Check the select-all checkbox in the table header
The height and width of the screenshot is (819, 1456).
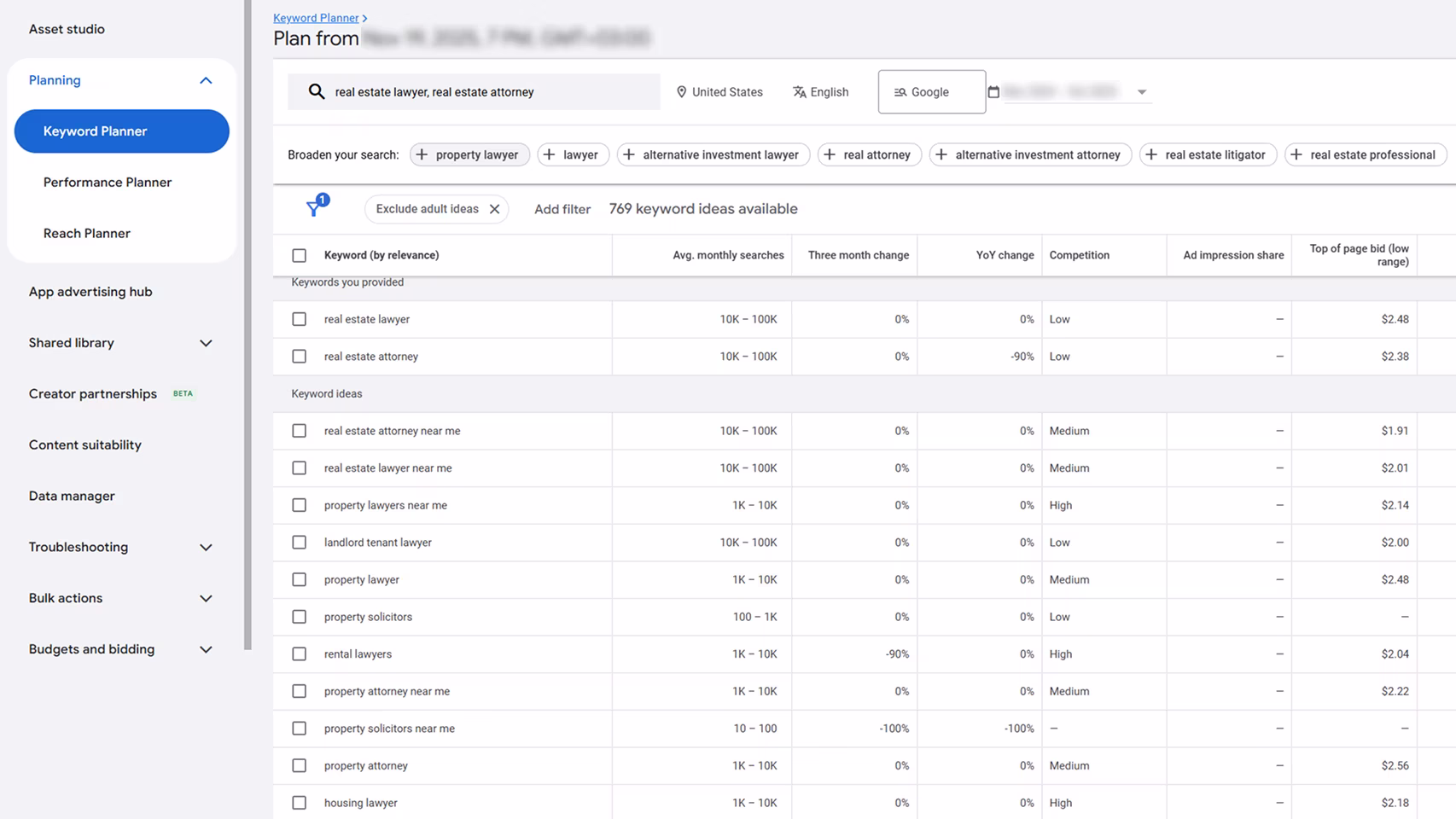tap(299, 254)
